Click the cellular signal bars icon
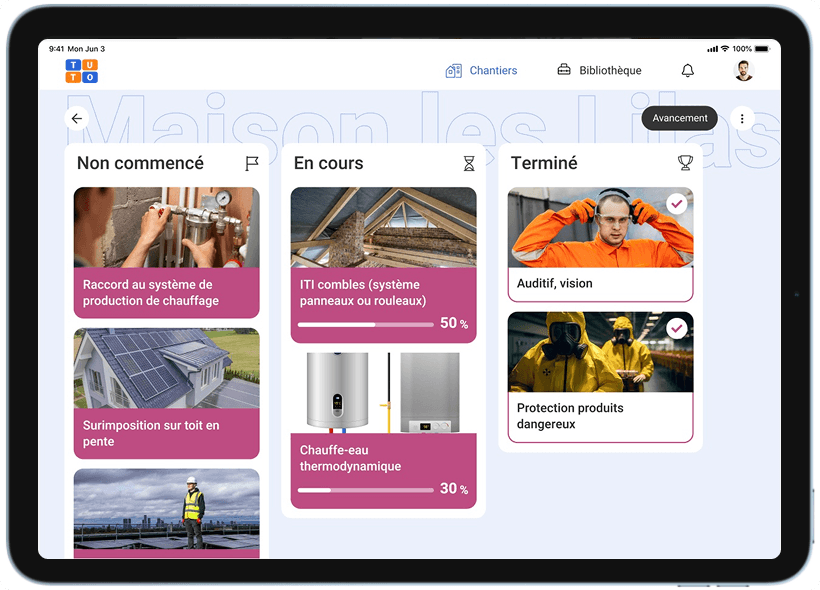This screenshot has width=820, height=590. (x=712, y=49)
